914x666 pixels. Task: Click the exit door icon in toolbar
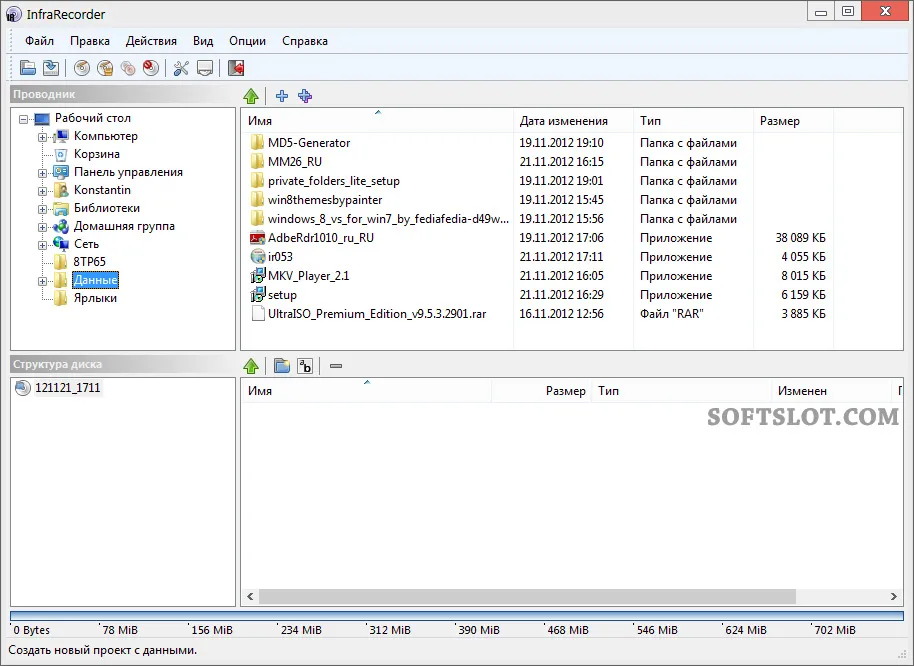(236, 68)
